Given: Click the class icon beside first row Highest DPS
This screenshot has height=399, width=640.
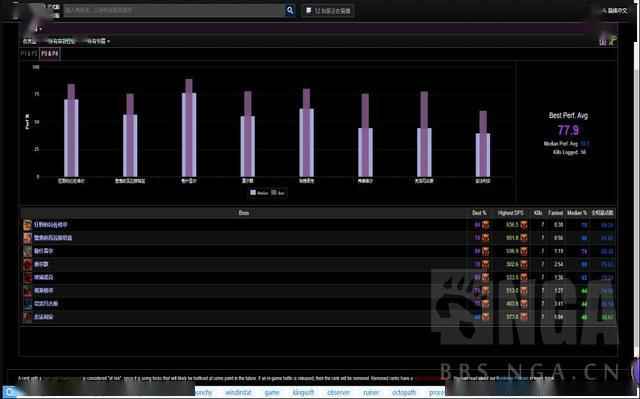Looking at the screenshot, I should [524, 225].
